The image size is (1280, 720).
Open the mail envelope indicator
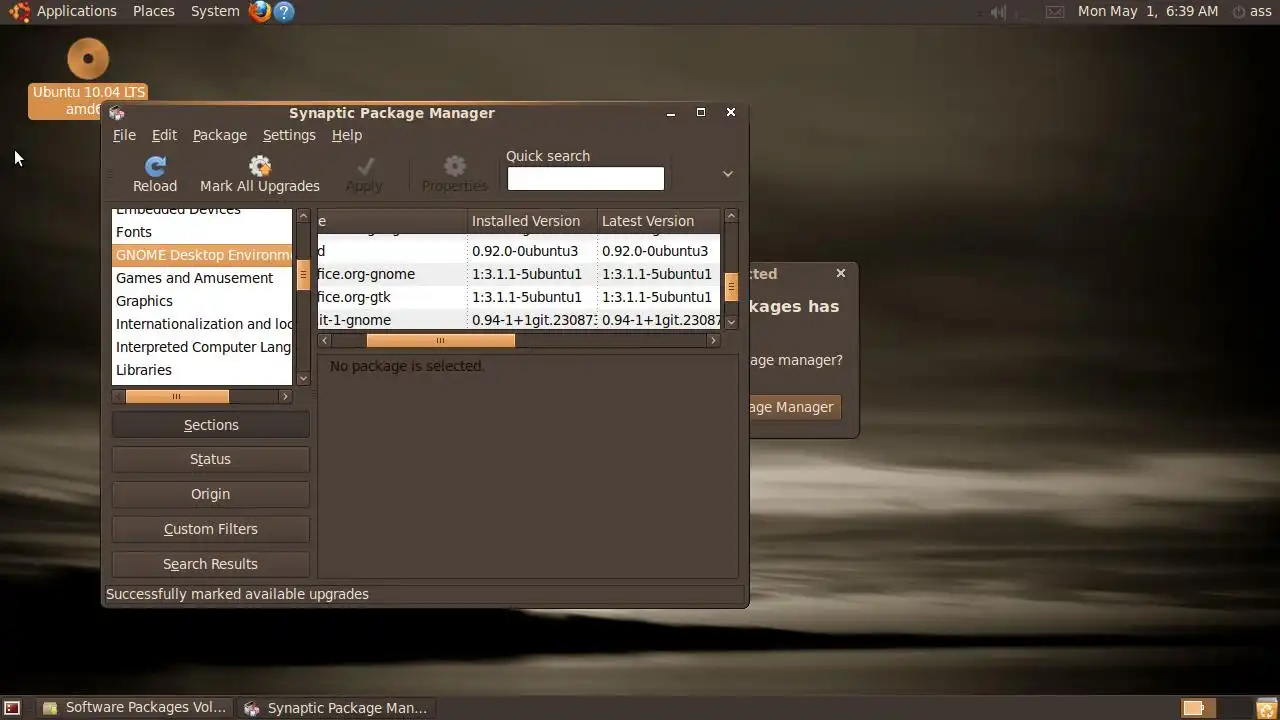[x=1055, y=12]
